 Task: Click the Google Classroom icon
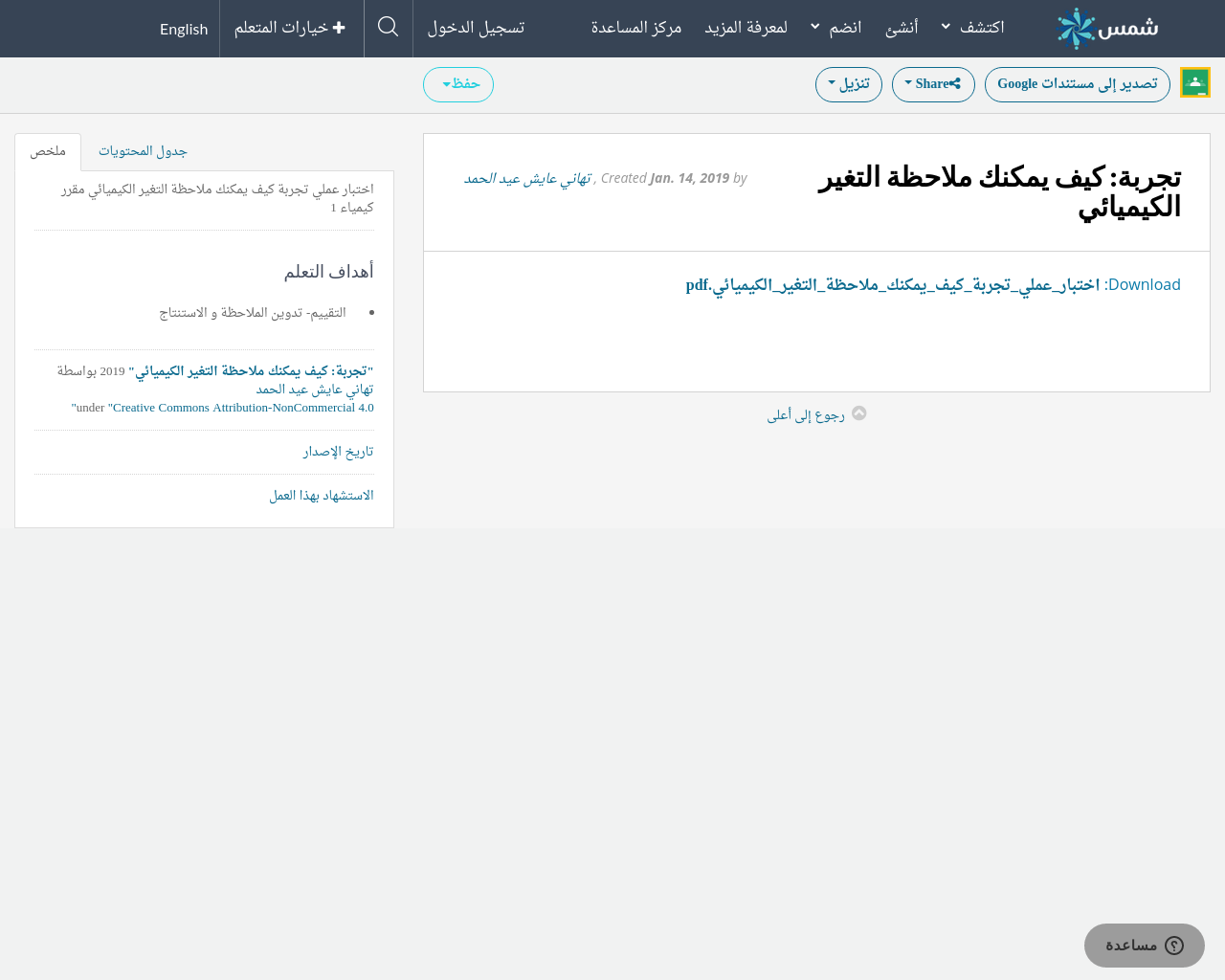[1194, 83]
